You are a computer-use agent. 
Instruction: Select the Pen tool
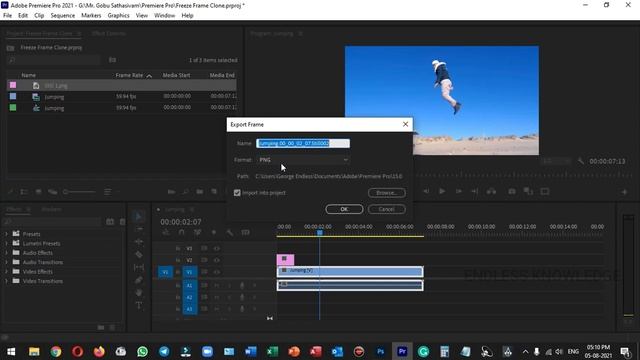pyautogui.click(x=139, y=280)
